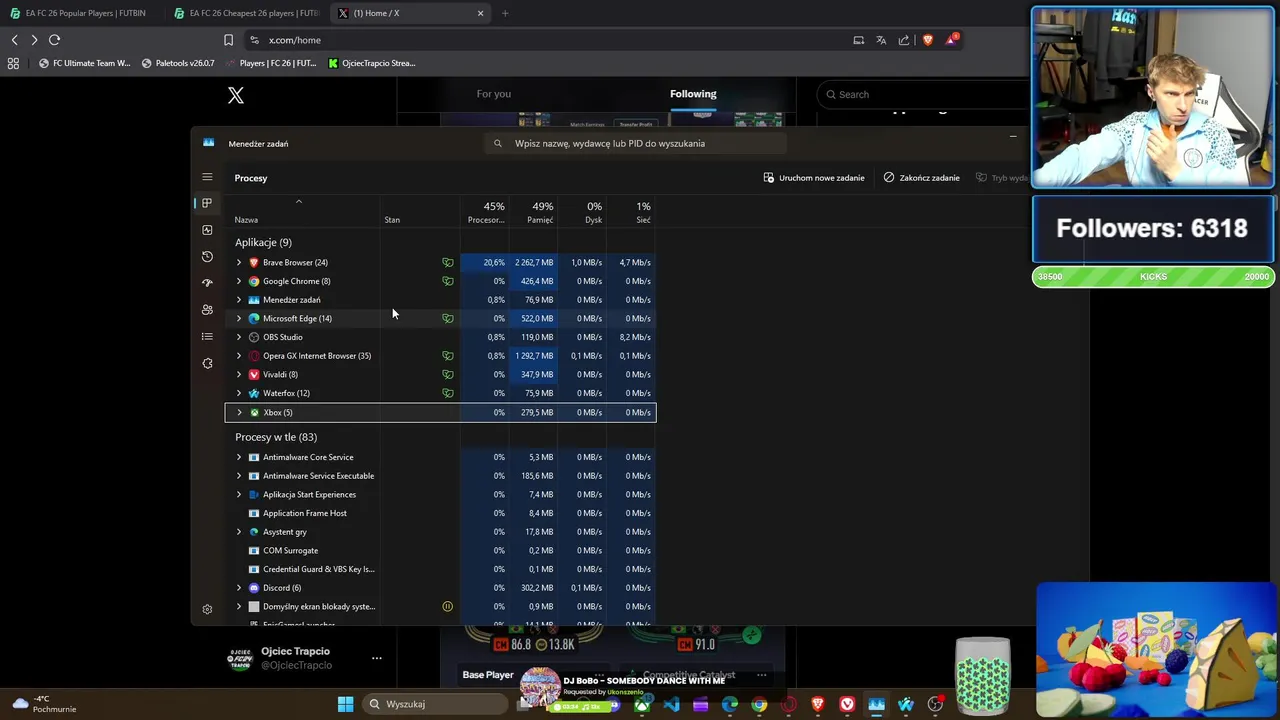Viewport: 1280px width, 720px height.
Task: Open the Users page in Task Manager sidebar
Action: pos(207,310)
